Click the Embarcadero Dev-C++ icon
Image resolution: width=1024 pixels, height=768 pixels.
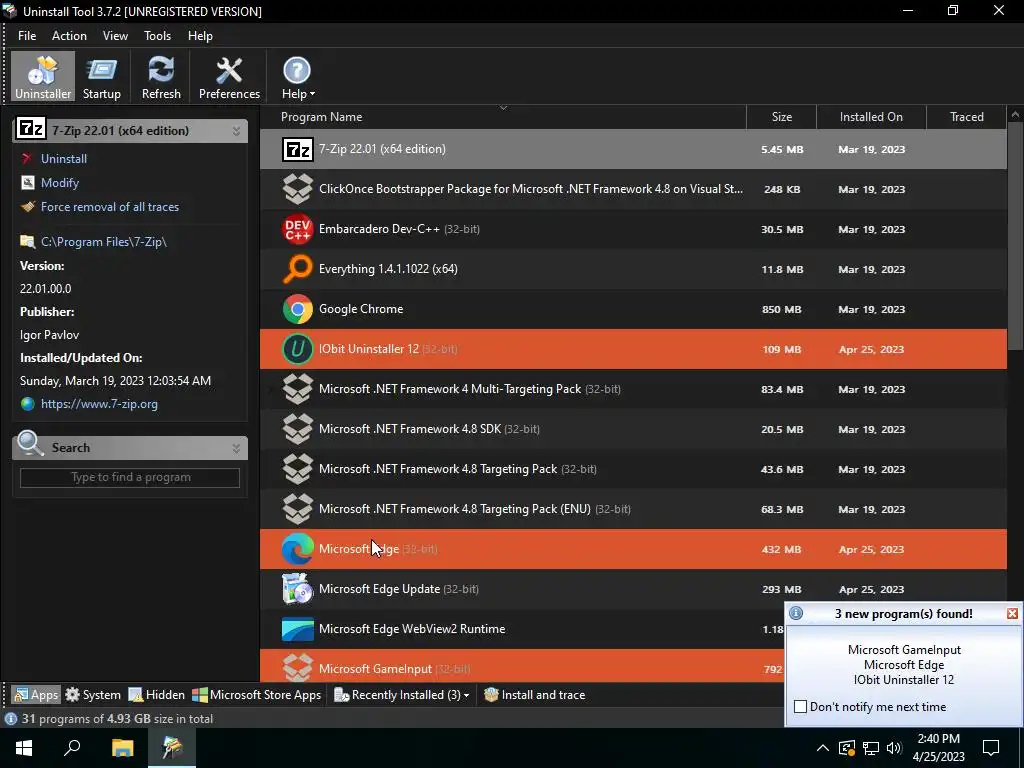point(297,229)
